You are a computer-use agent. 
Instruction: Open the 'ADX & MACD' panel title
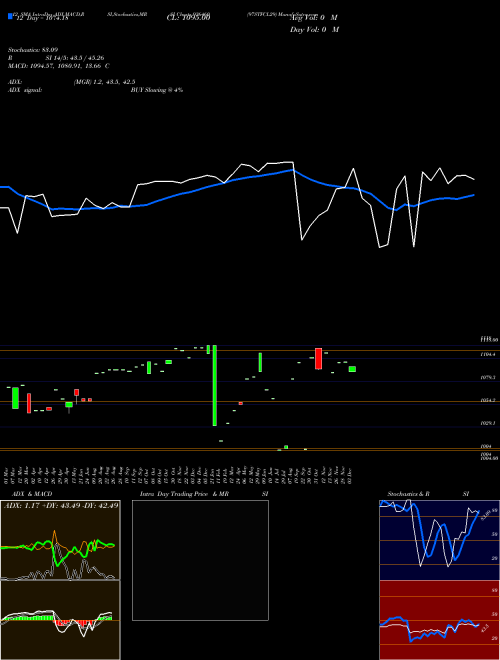(x=32, y=494)
